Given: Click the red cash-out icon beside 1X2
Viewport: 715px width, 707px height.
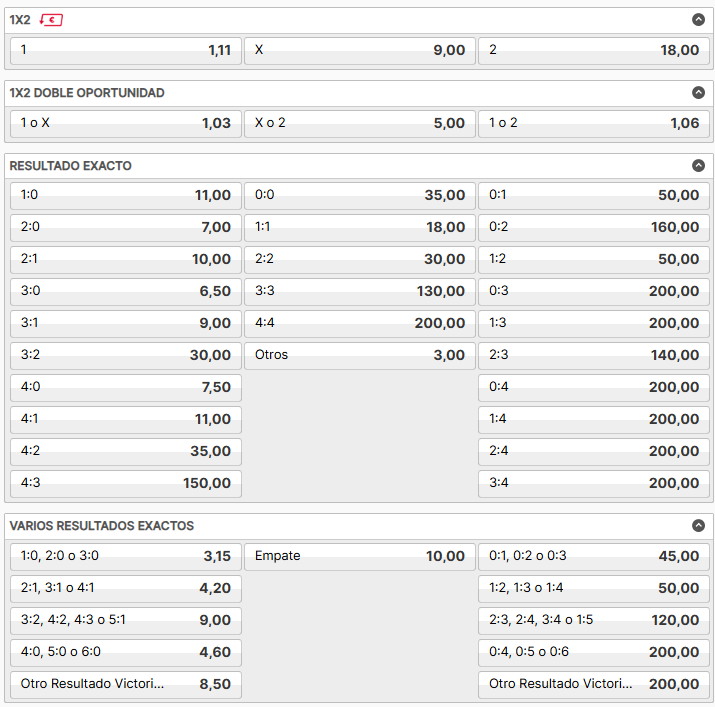Looking at the screenshot, I should pyautogui.click(x=51, y=20).
